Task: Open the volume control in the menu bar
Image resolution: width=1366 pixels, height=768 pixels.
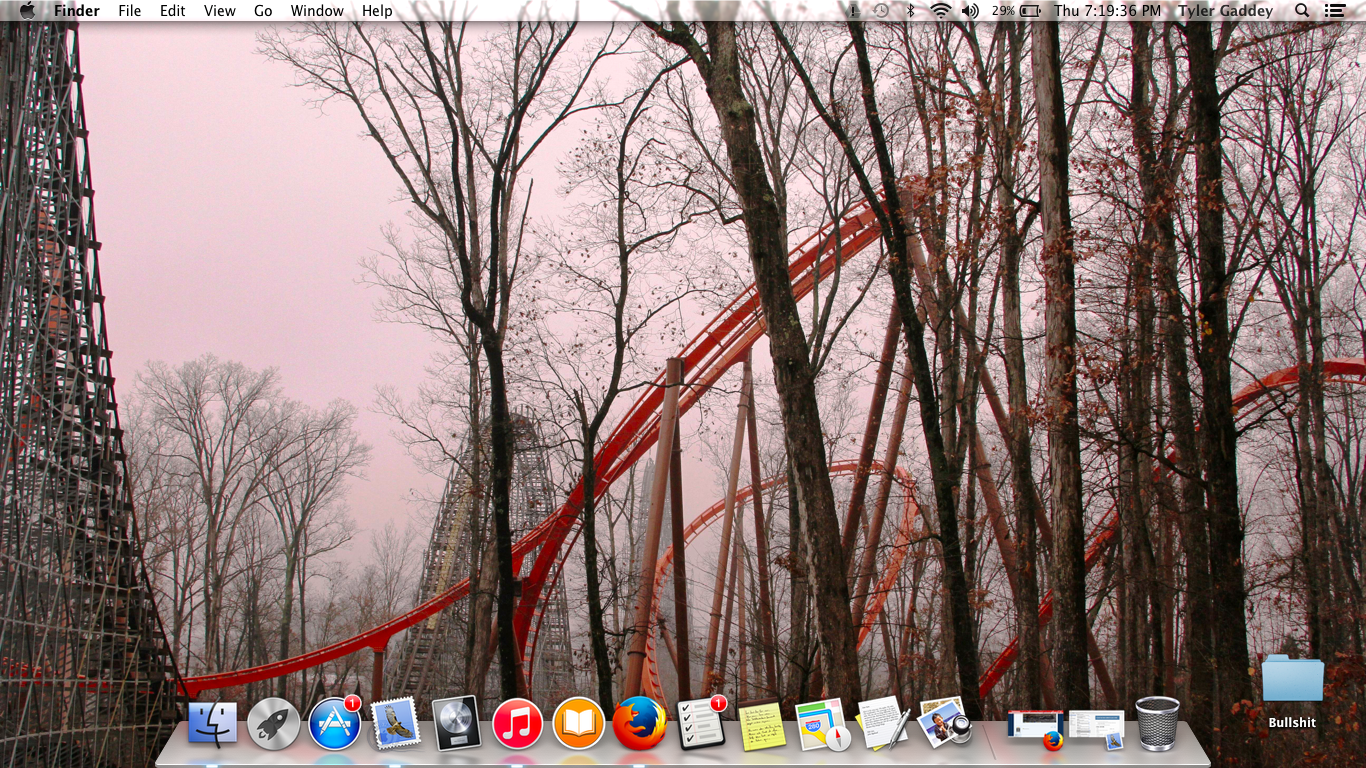Action: [970, 11]
